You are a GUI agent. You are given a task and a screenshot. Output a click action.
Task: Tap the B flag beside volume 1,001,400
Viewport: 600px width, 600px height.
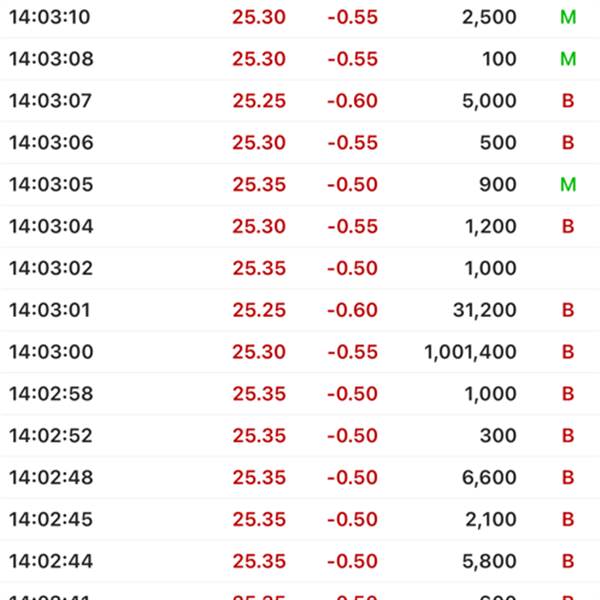[x=568, y=352]
